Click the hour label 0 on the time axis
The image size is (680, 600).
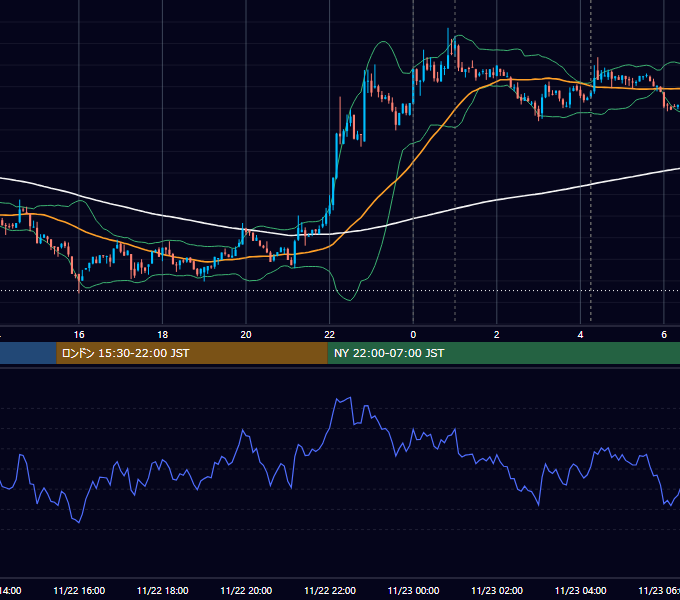click(413, 334)
